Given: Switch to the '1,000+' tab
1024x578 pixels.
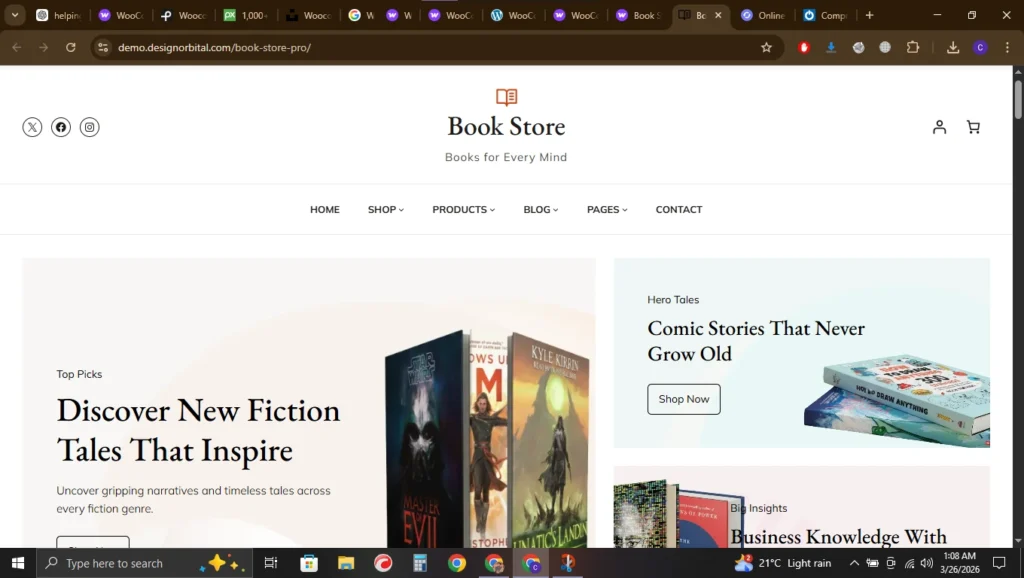Looking at the screenshot, I should point(246,15).
